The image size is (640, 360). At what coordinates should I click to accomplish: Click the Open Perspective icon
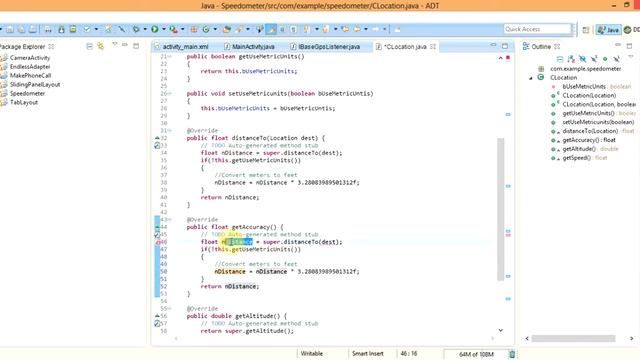(x=586, y=30)
